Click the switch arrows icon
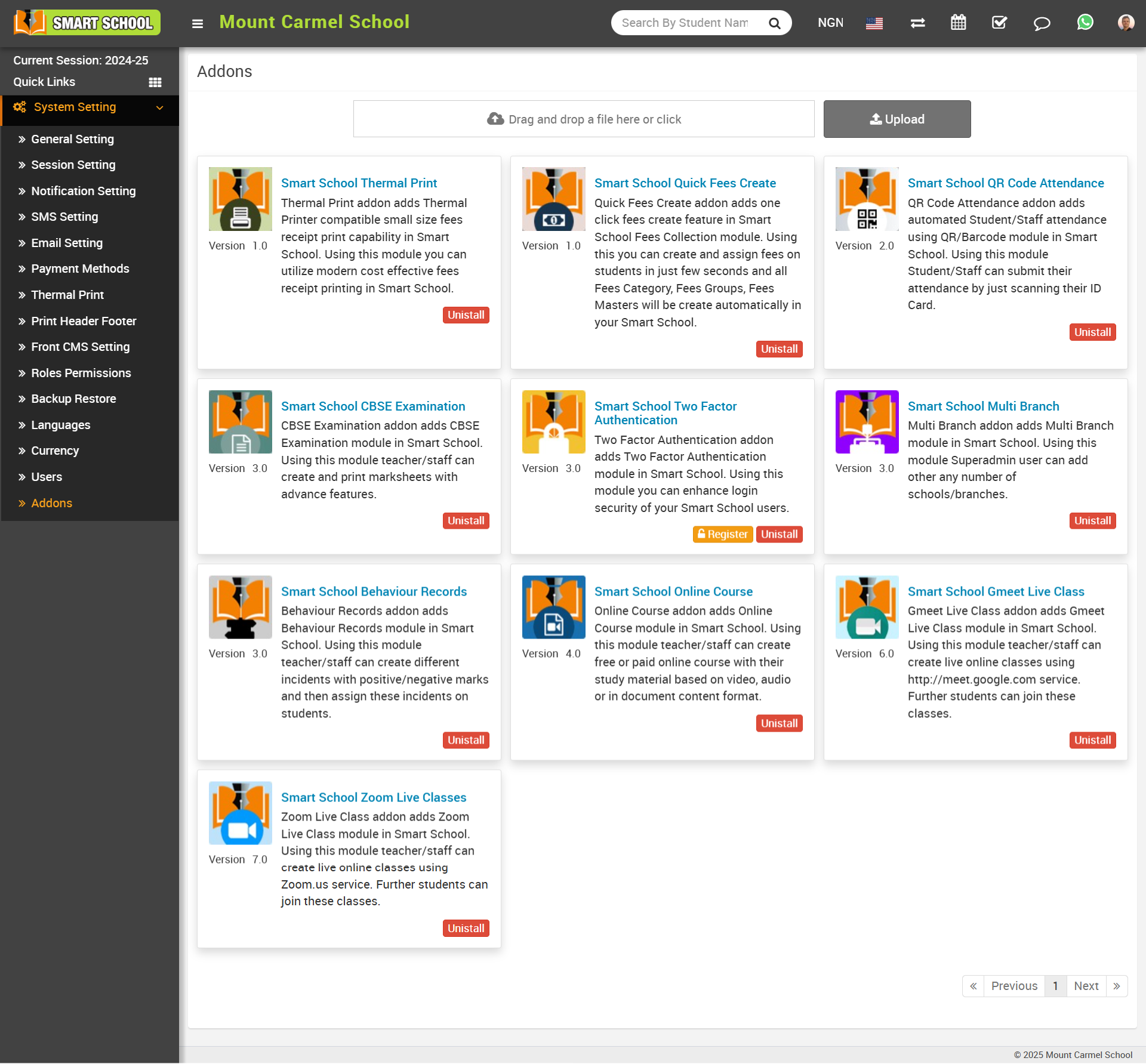 (x=917, y=23)
